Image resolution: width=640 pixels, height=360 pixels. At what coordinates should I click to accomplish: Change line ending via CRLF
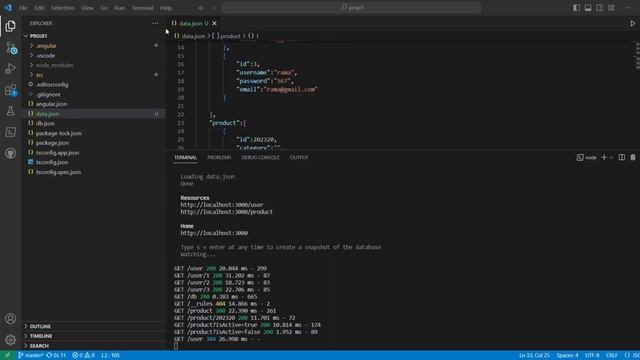coord(611,355)
